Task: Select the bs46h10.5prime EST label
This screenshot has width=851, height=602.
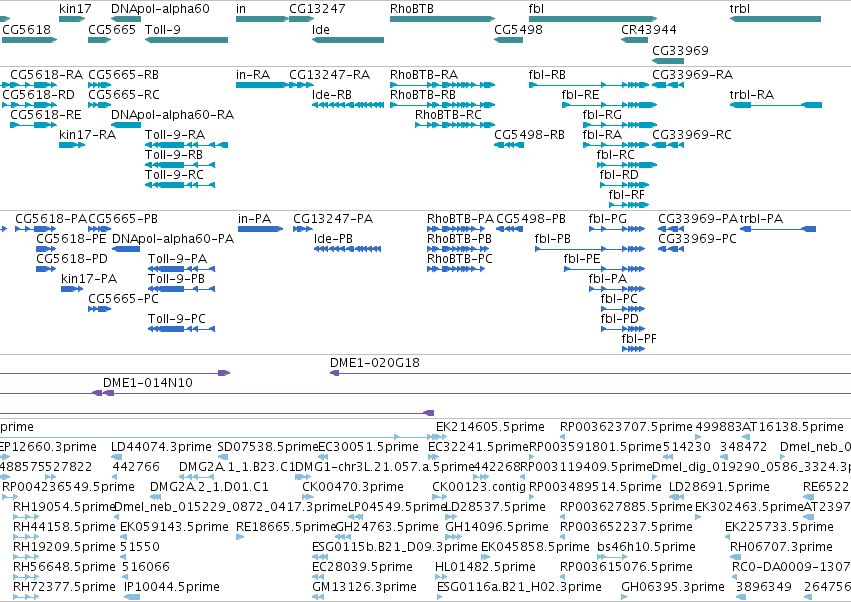Action: [646, 547]
